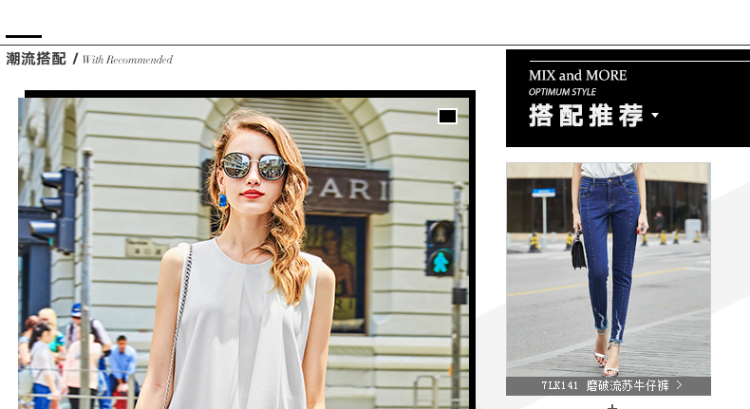Click the white sandals in jeans photo
The width and height of the screenshot is (750, 409).
(x=606, y=357)
